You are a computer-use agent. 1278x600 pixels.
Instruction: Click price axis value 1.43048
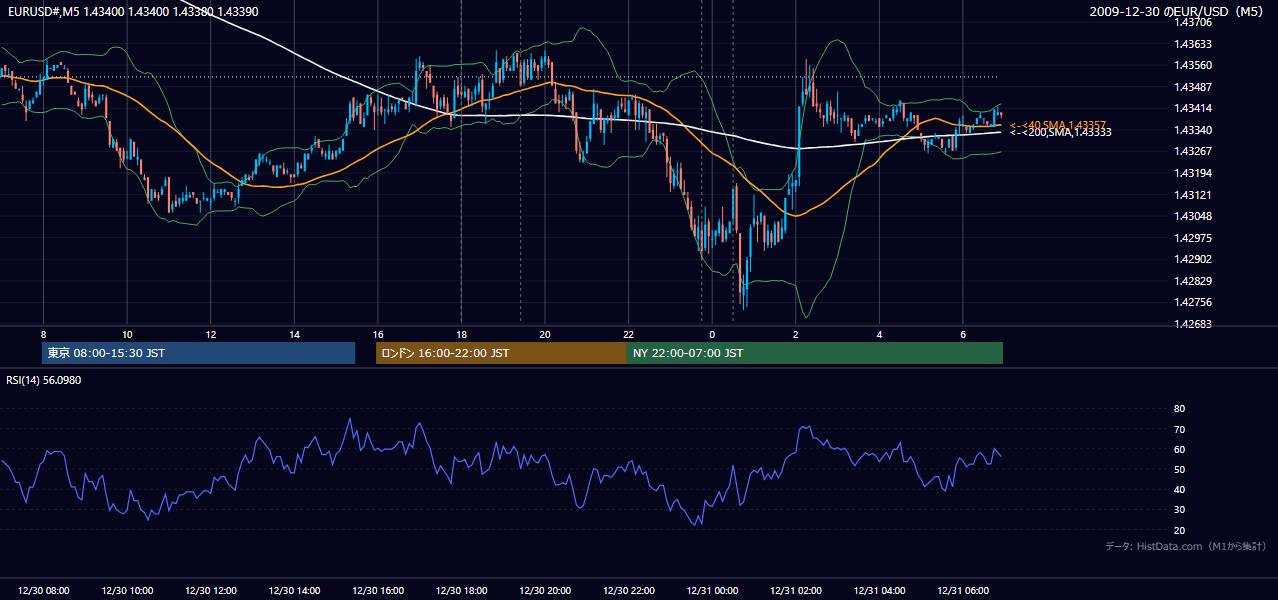pos(1193,217)
